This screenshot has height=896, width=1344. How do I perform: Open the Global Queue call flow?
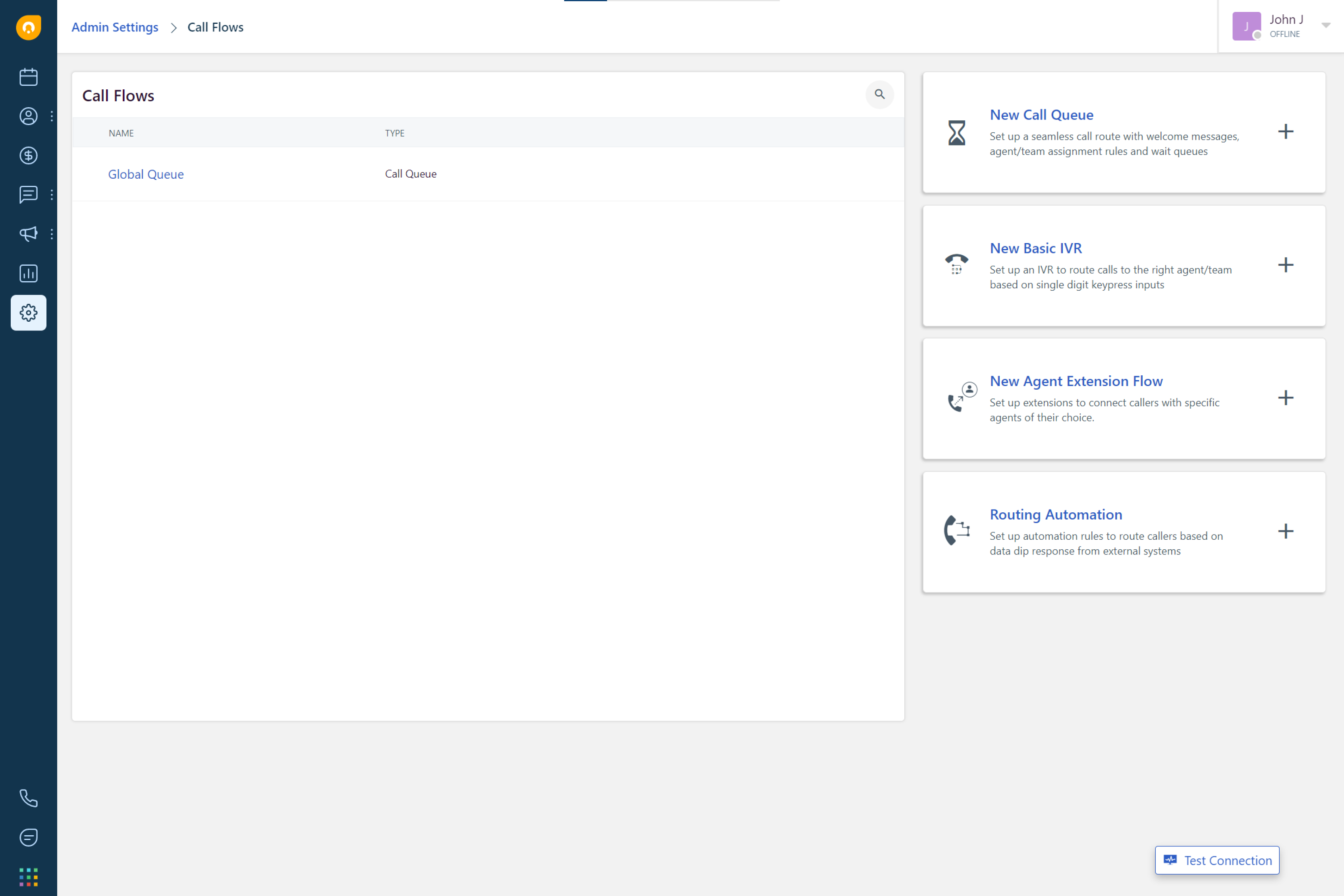coord(146,174)
